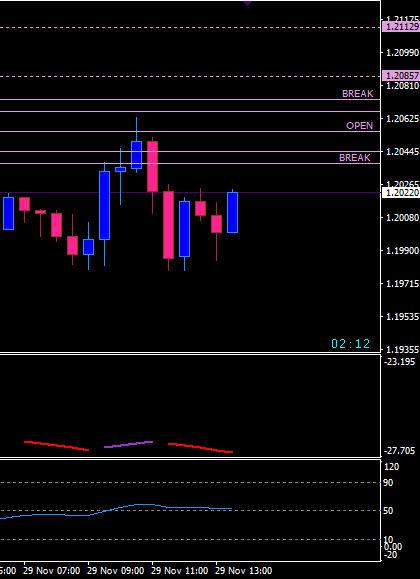Click the BREAK label next to 1.20445
The image size is (420, 579).
pos(355,158)
